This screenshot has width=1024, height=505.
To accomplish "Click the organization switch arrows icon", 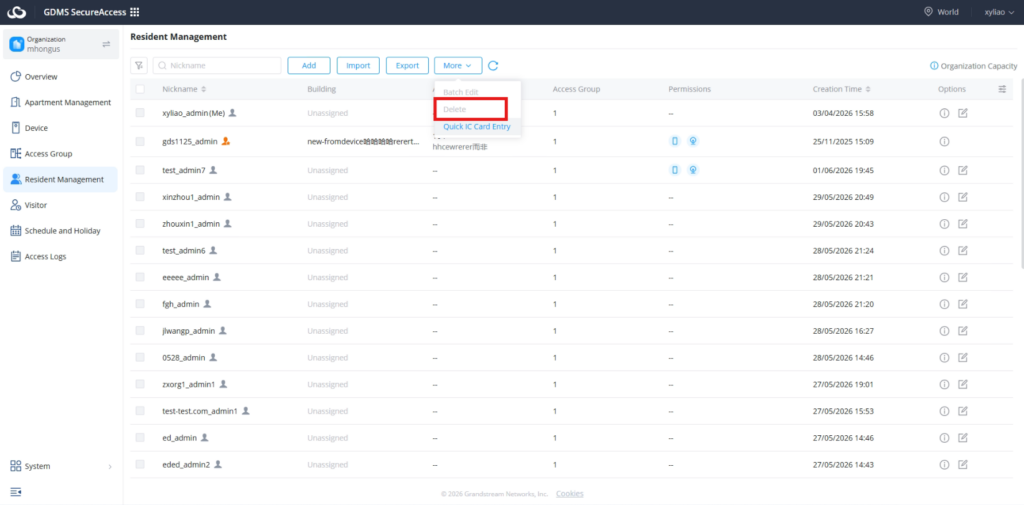I will click(x=106, y=44).
